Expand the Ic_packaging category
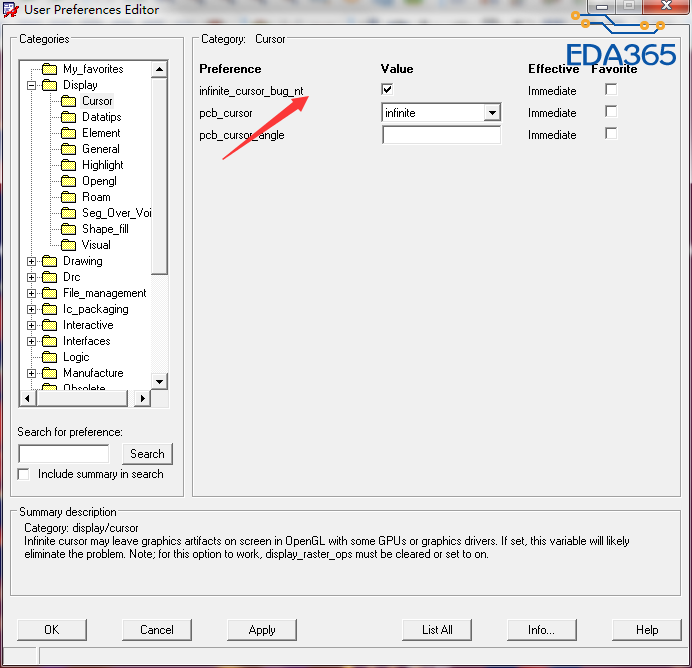 pos(31,309)
